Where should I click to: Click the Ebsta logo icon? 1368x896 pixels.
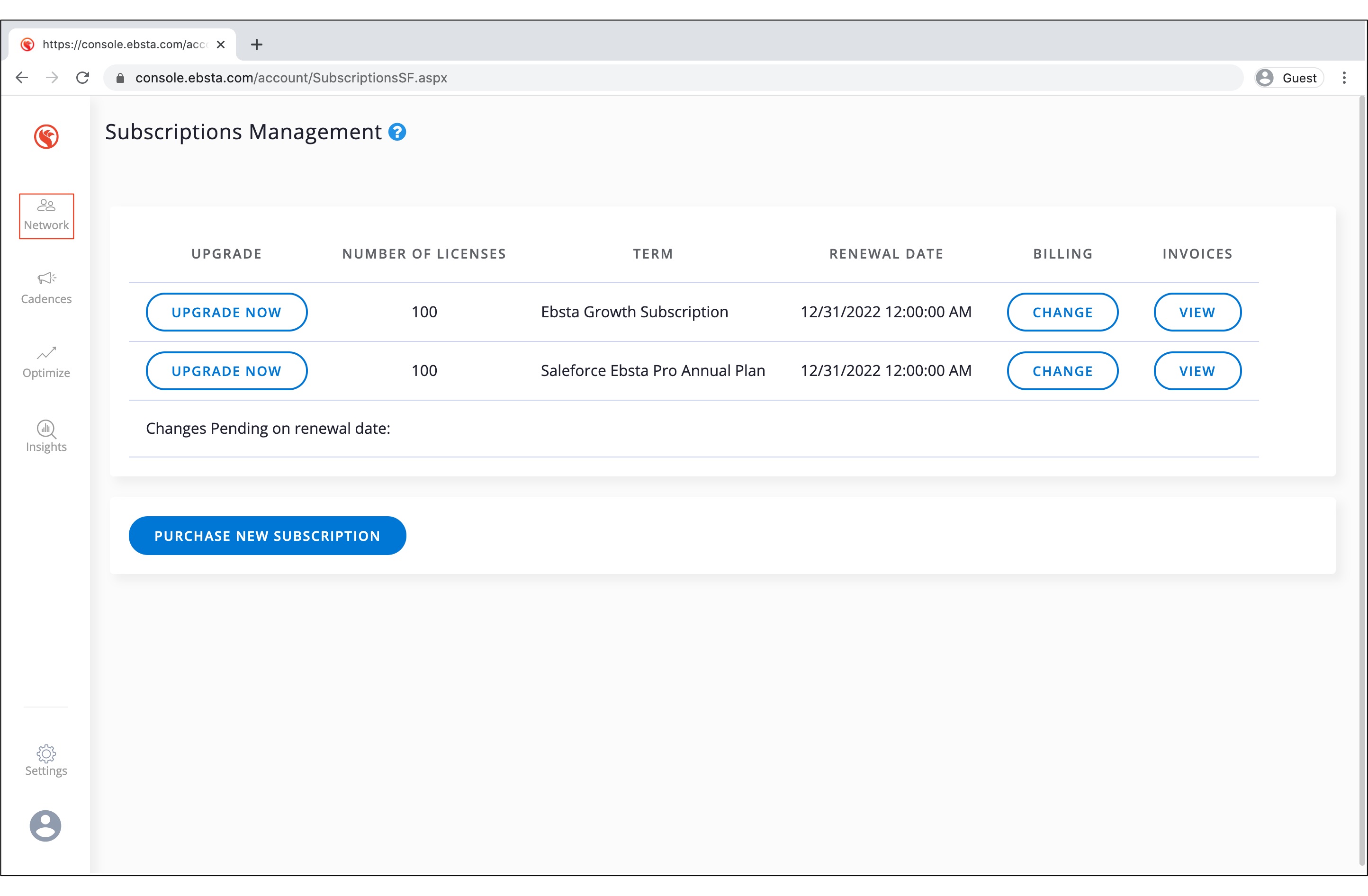46,137
